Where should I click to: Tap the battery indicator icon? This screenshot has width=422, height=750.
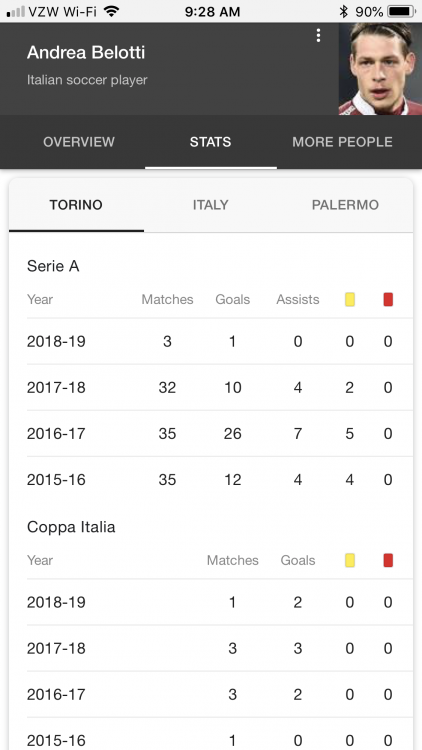(x=401, y=11)
